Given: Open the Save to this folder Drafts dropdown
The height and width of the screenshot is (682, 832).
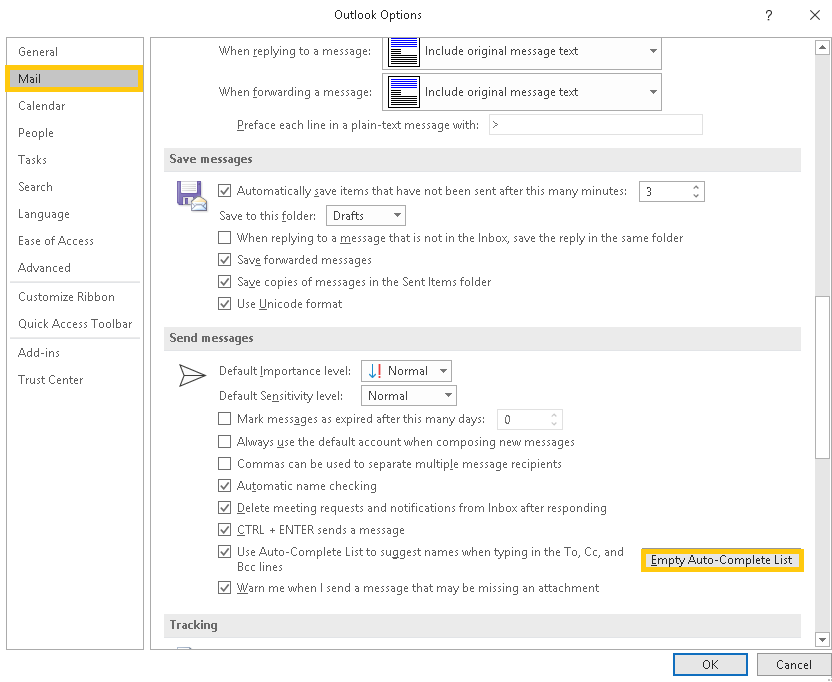Looking at the screenshot, I should click(366, 215).
